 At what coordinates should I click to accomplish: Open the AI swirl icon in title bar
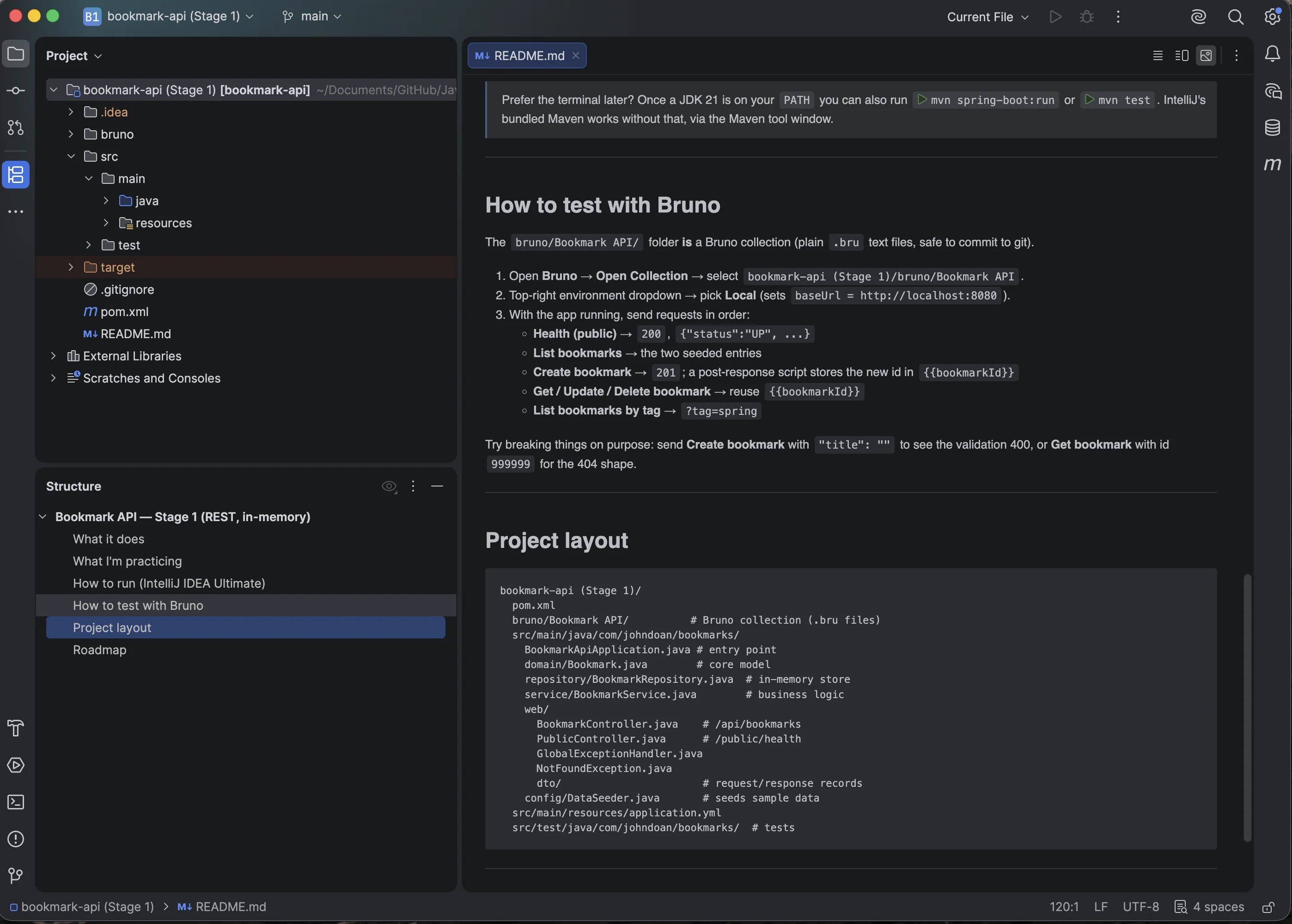coord(1199,17)
